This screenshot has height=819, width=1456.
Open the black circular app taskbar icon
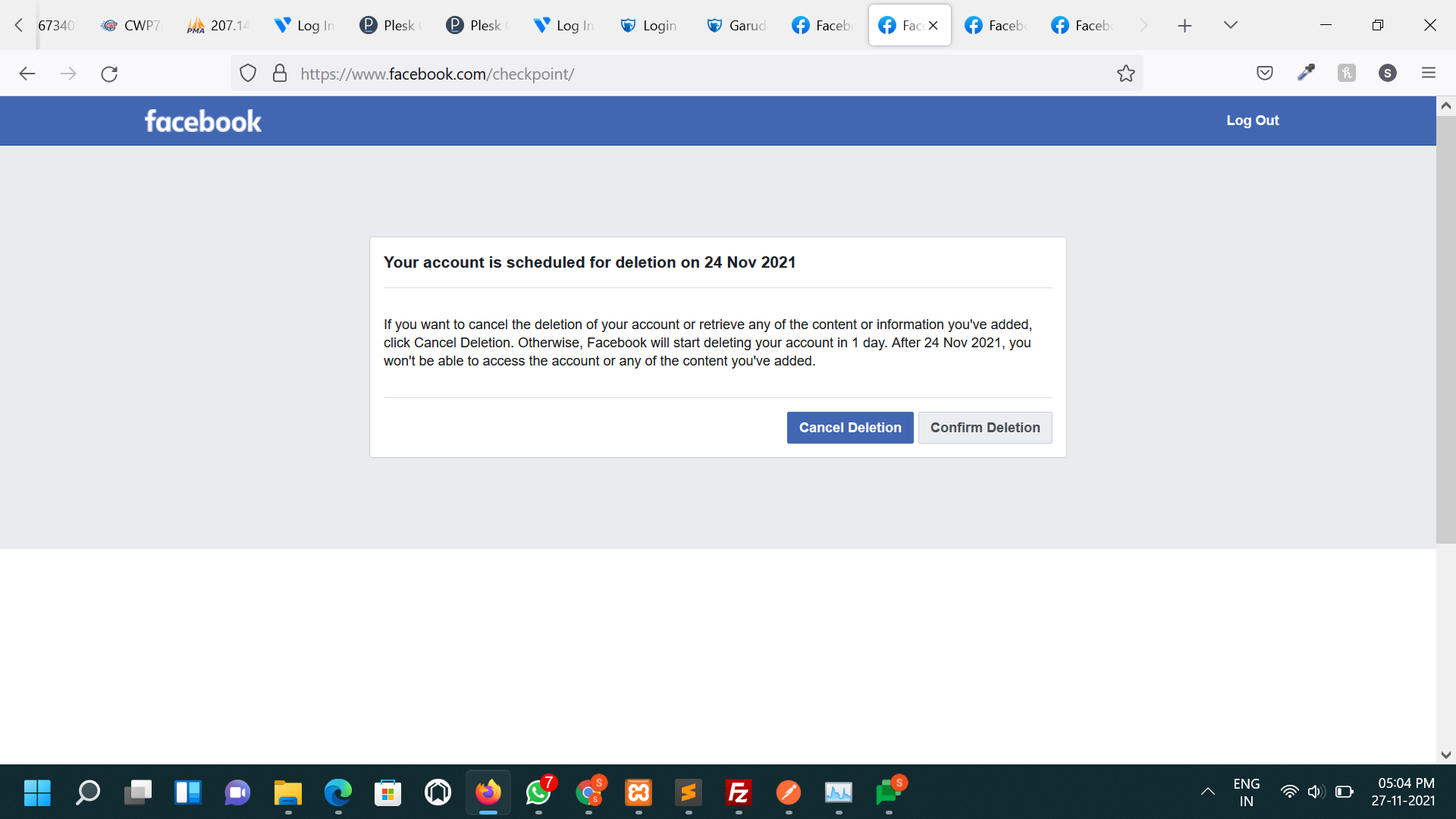(438, 793)
